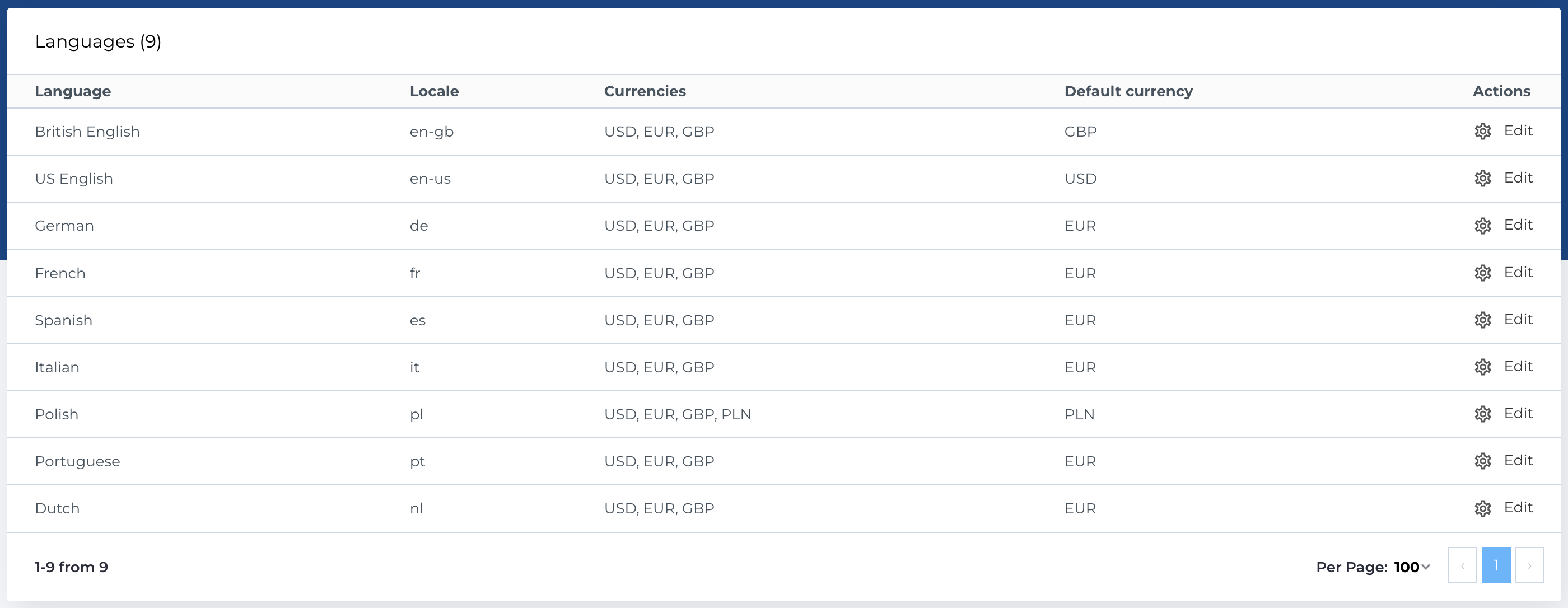Viewport: 1568px width, 608px height.
Task: Edit the Polish language entry
Action: coord(1518,413)
